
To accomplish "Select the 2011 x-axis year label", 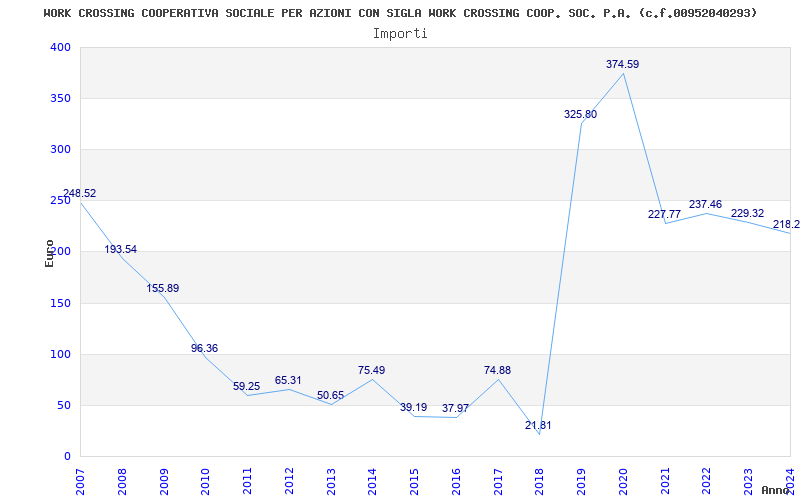I will [x=247, y=481].
